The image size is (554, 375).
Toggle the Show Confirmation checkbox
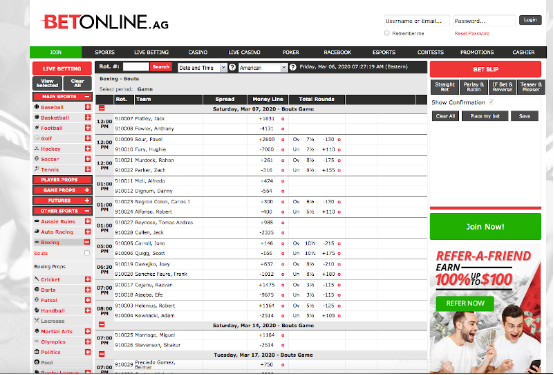[x=491, y=102]
